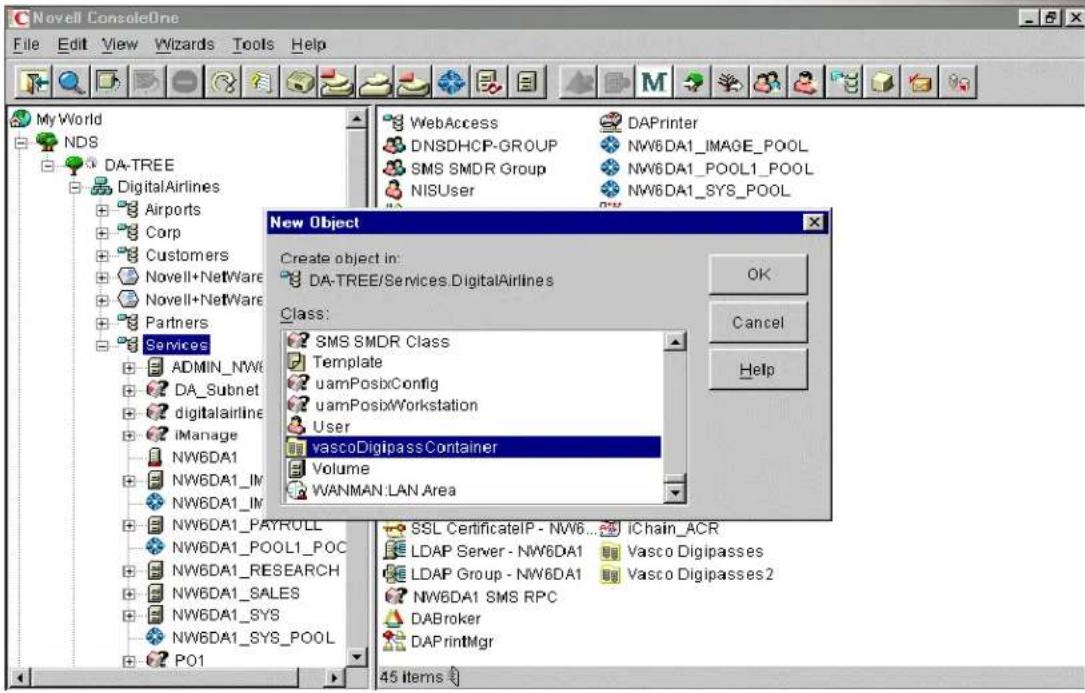Expand the Airports container

click(x=102, y=210)
